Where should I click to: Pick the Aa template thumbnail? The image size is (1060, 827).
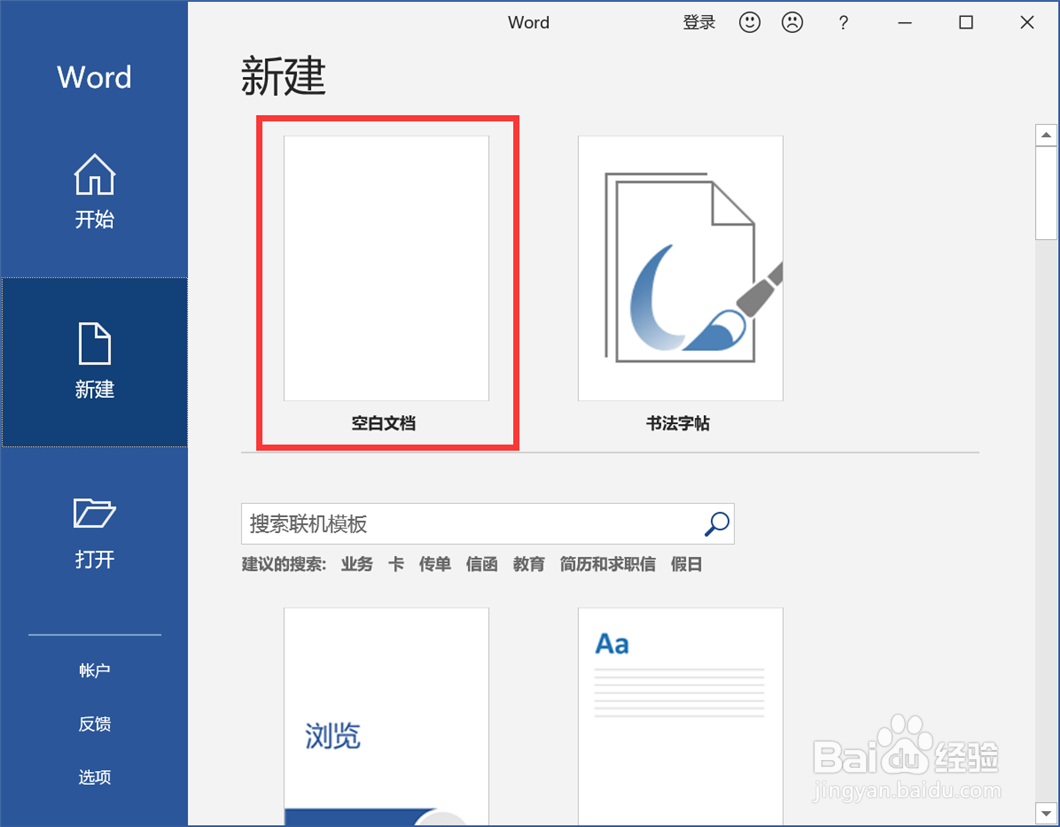(680, 715)
